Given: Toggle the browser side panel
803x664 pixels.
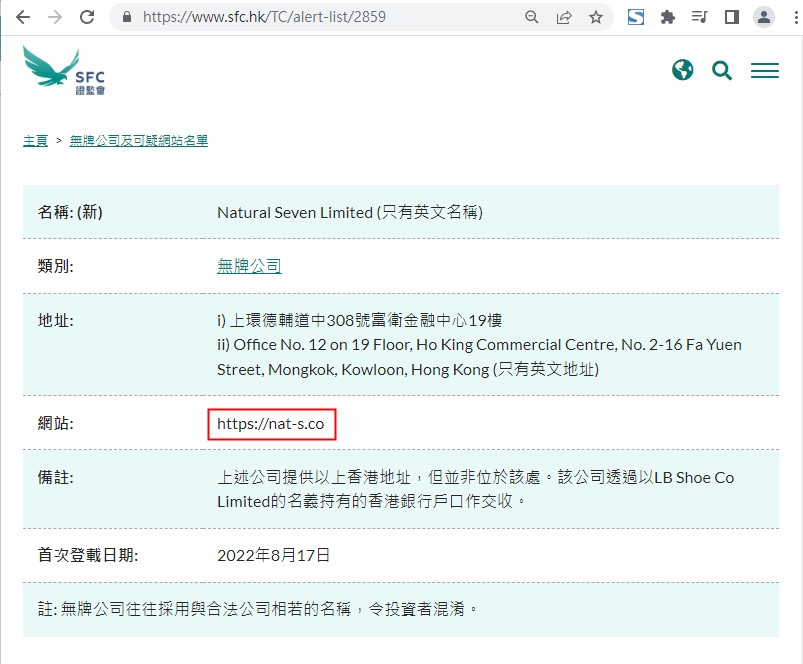Looking at the screenshot, I should [x=732, y=17].
